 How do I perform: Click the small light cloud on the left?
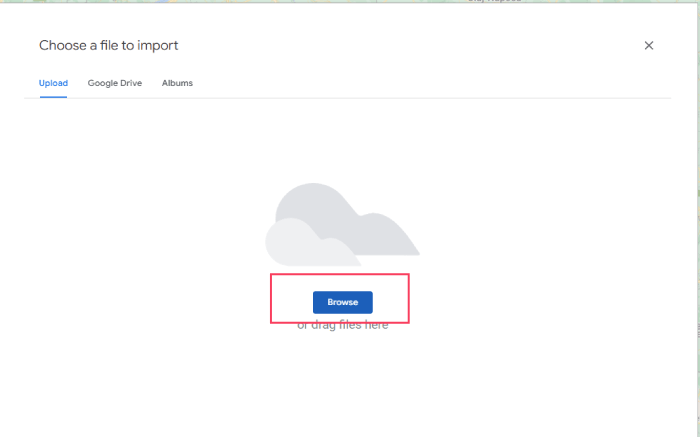pos(290,245)
